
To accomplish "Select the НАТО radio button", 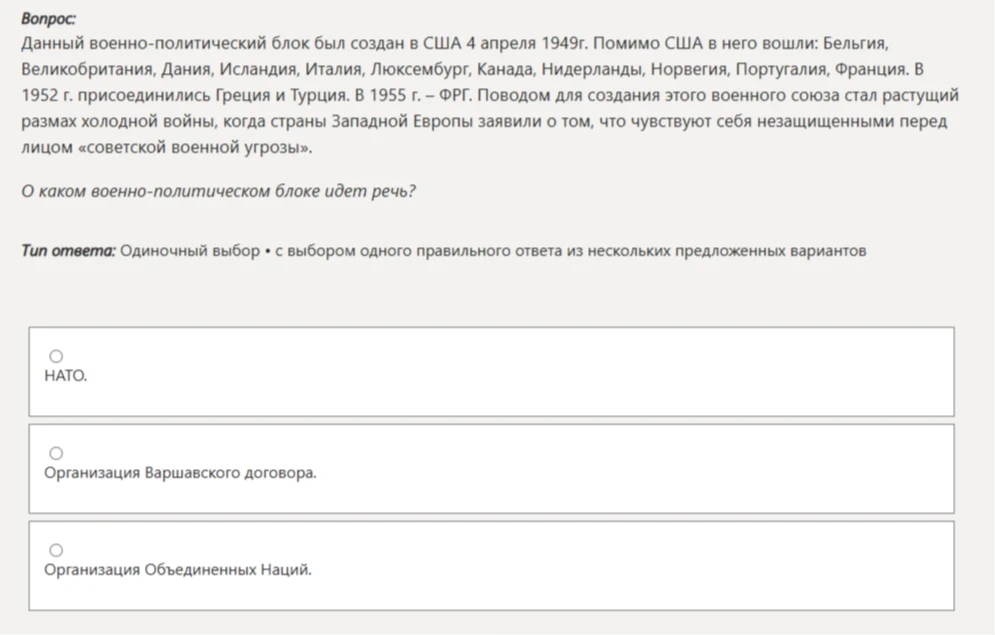I will pos(56,356).
